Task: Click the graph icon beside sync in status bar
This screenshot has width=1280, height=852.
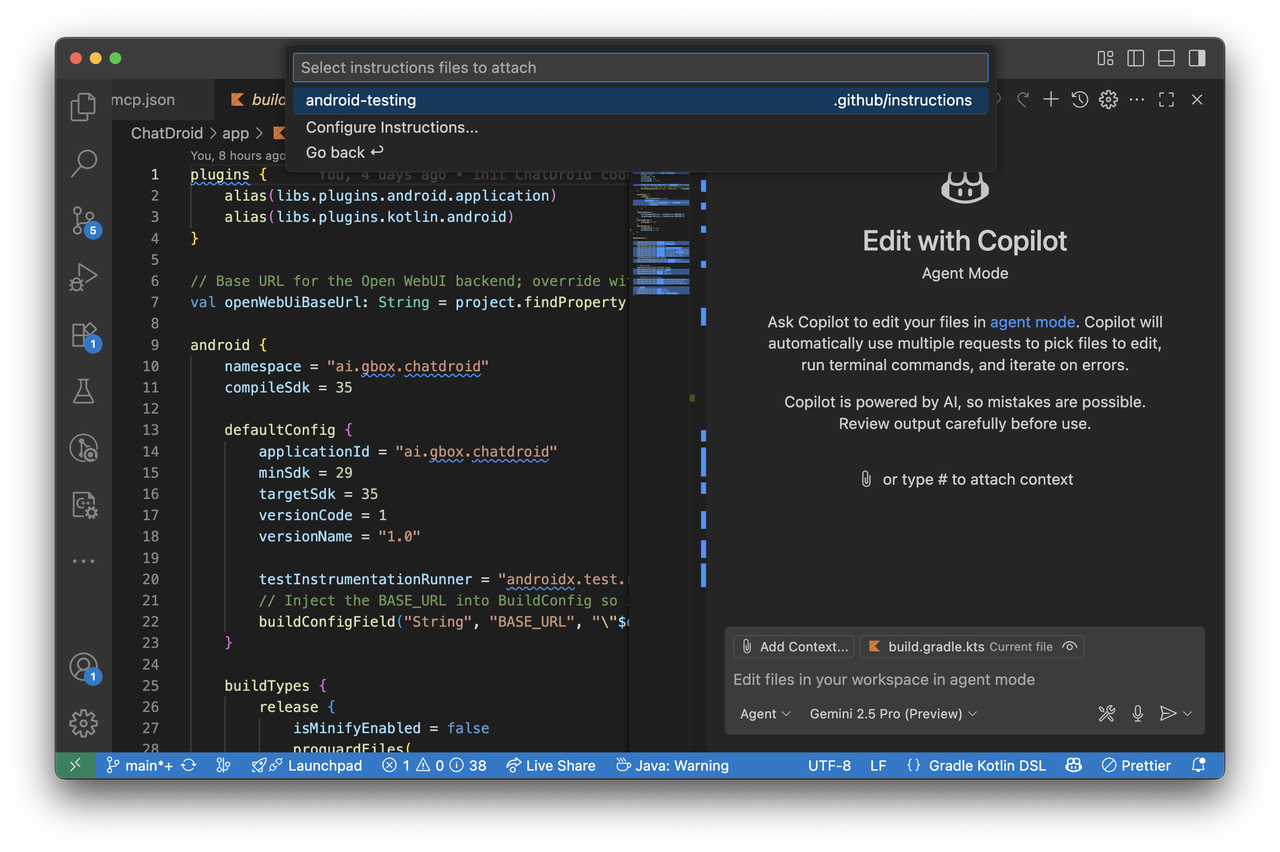Action: (223, 765)
